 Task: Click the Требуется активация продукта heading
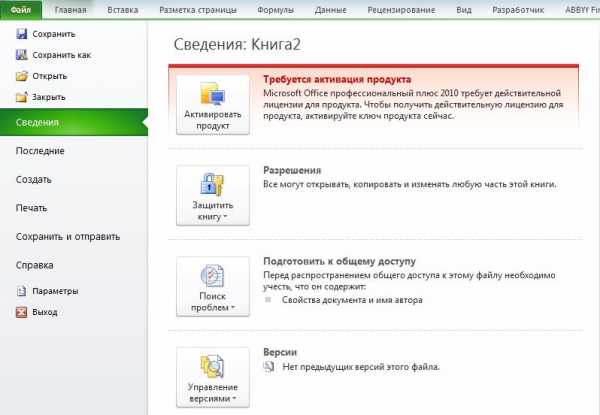[337, 80]
